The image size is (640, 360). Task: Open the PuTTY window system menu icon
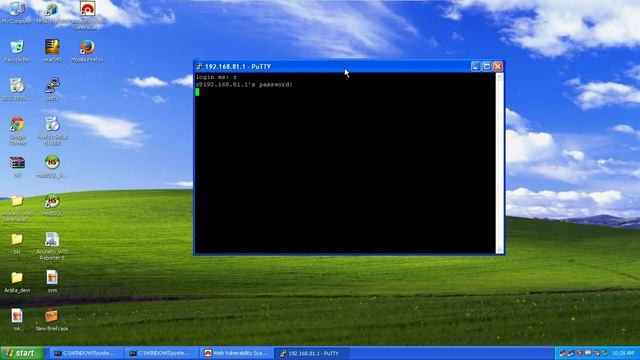[x=199, y=67]
